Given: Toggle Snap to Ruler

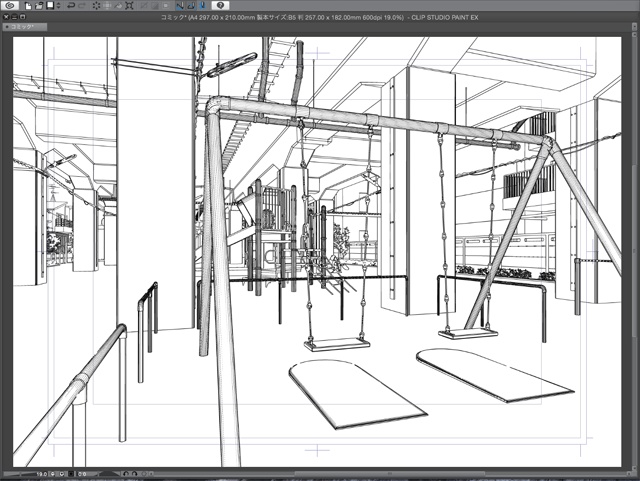Looking at the screenshot, I should [x=180, y=6].
